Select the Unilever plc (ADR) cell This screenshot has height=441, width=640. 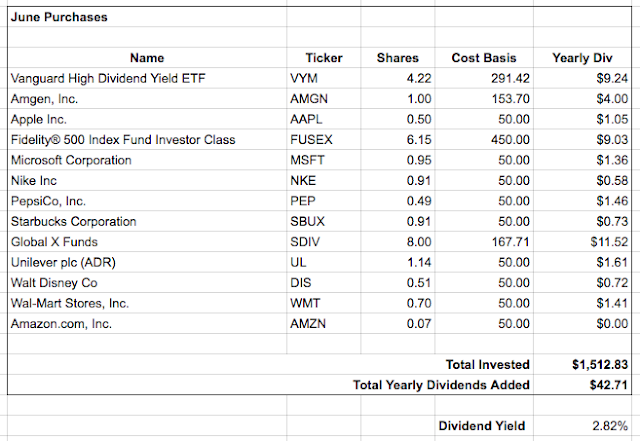[59, 262]
